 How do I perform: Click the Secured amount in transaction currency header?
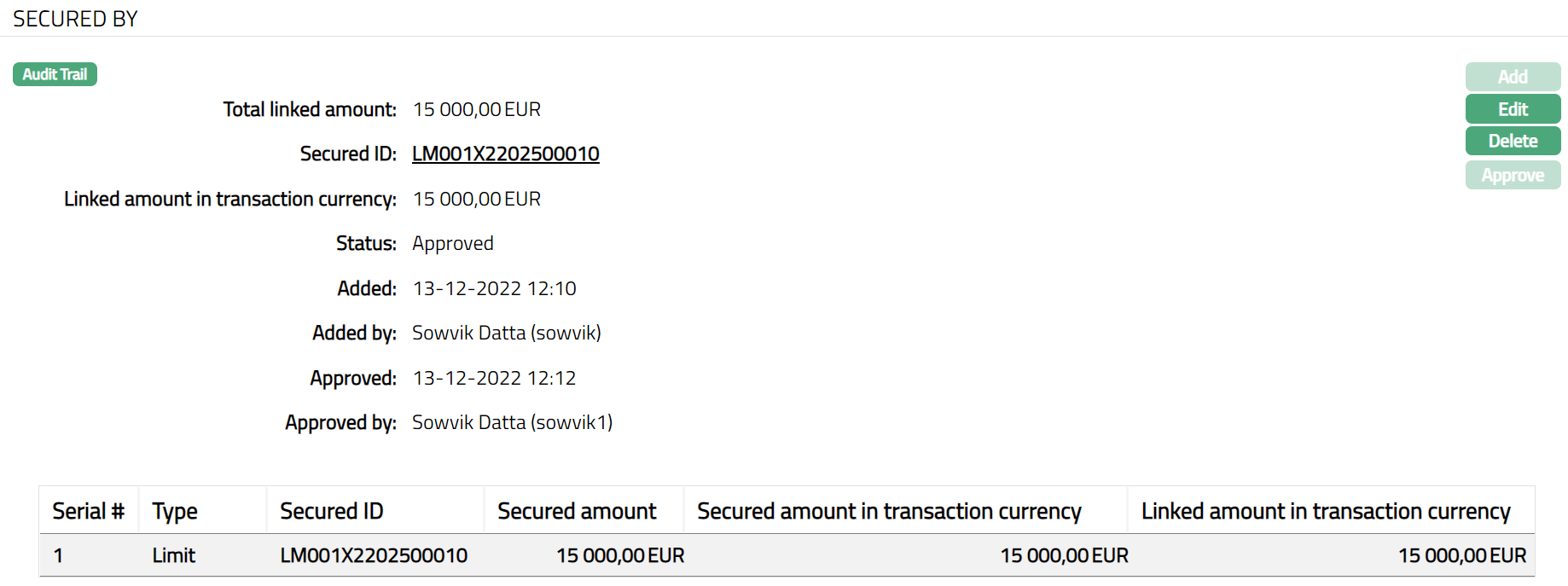(889, 511)
